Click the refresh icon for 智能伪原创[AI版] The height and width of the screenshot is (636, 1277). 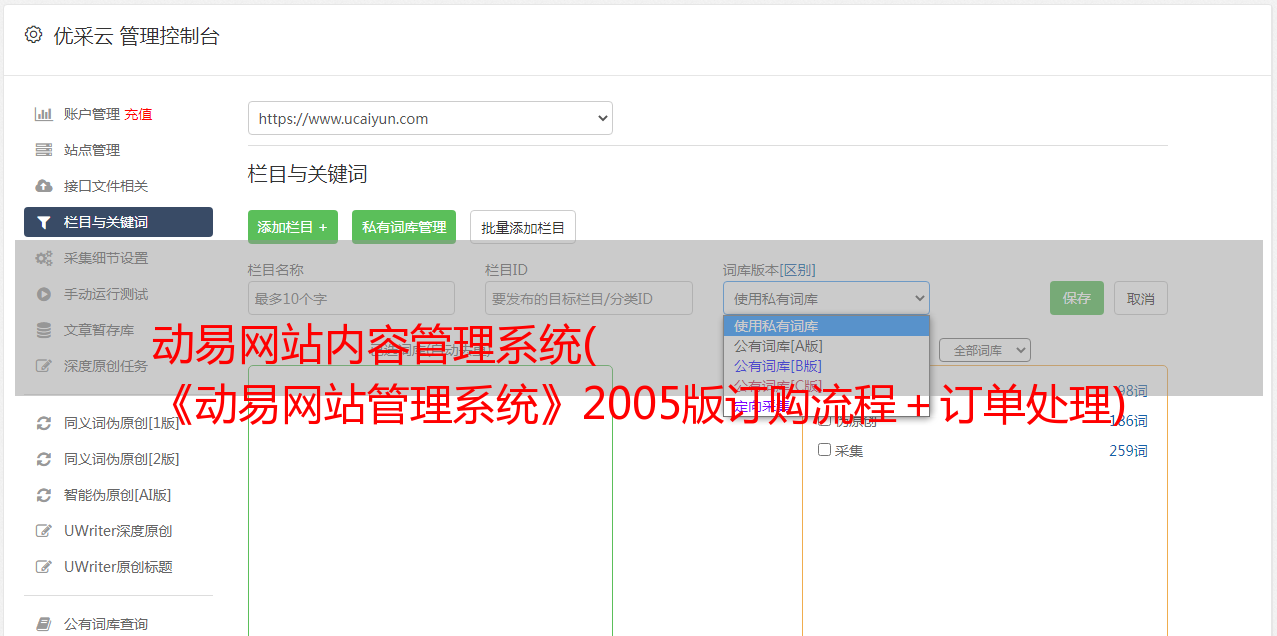(x=43, y=495)
